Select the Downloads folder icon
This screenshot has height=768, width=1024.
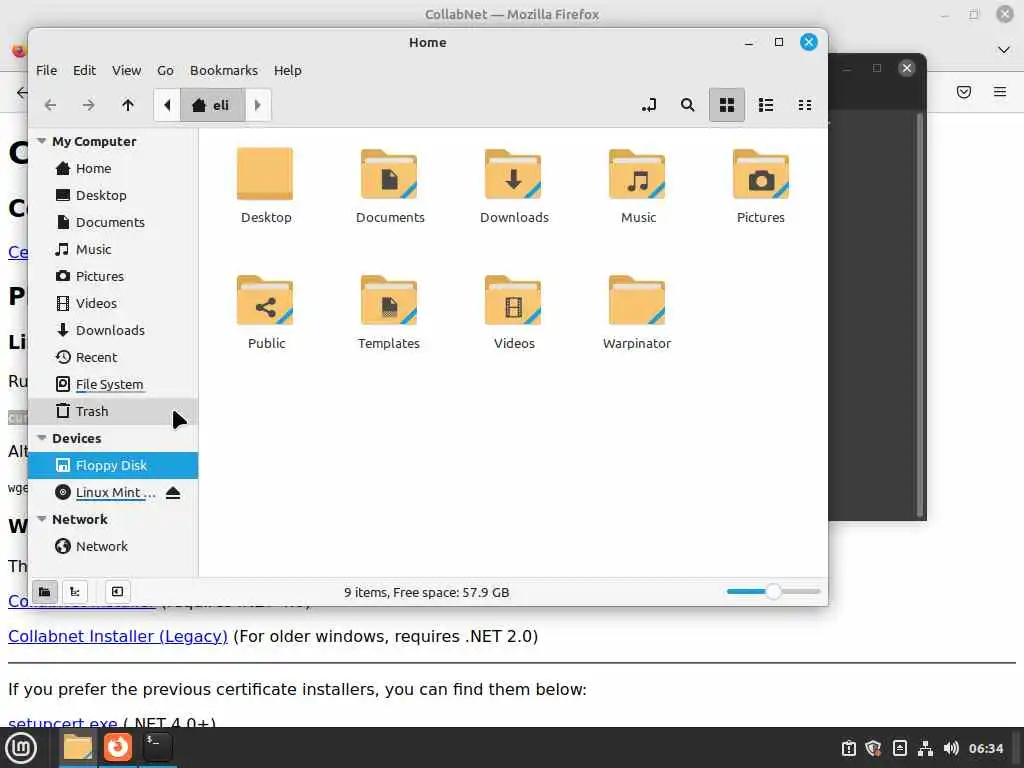[x=513, y=174]
